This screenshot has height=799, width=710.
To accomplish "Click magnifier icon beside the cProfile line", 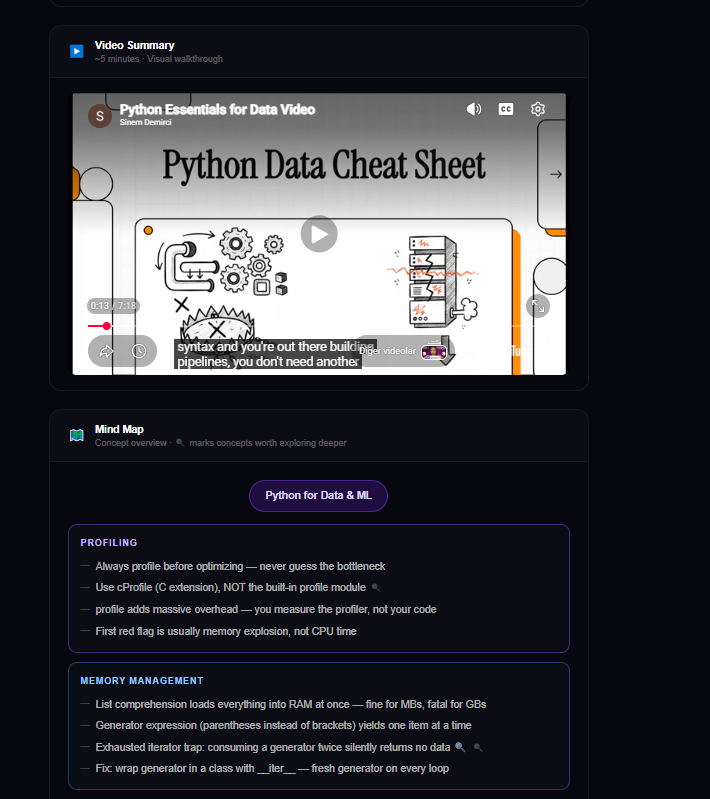I will coord(376,588).
